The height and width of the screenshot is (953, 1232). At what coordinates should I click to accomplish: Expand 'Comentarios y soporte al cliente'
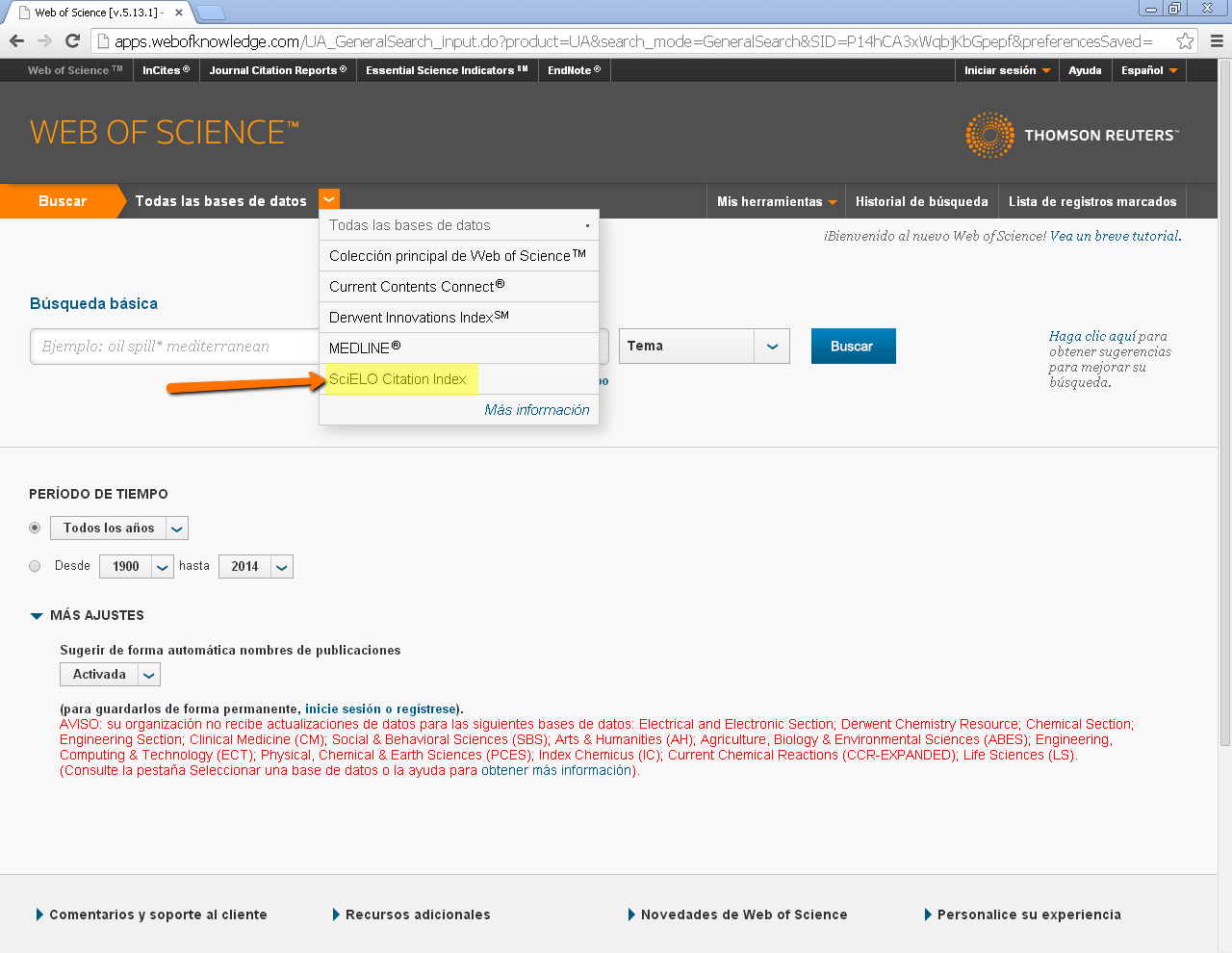click(x=152, y=914)
